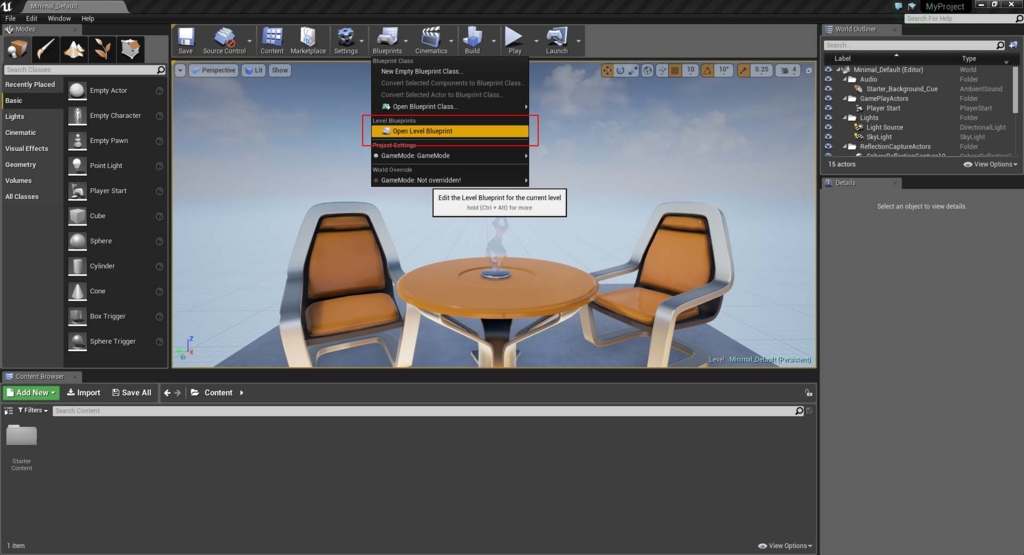Open the Edit menu
This screenshot has width=1024, height=555.
pyautogui.click(x=31, y=18)
